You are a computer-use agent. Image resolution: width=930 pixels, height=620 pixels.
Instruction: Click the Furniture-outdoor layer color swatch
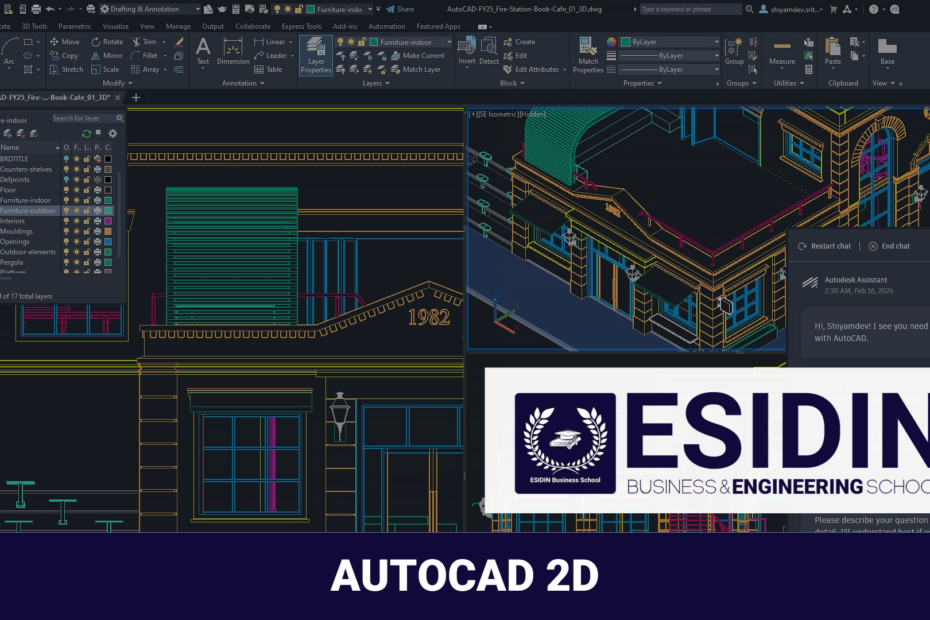click(108, 211)
